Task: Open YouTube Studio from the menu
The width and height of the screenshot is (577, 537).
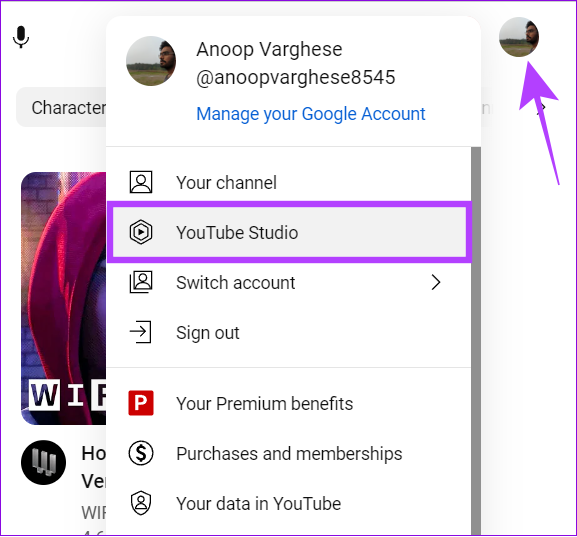Action: click(289, 232)
